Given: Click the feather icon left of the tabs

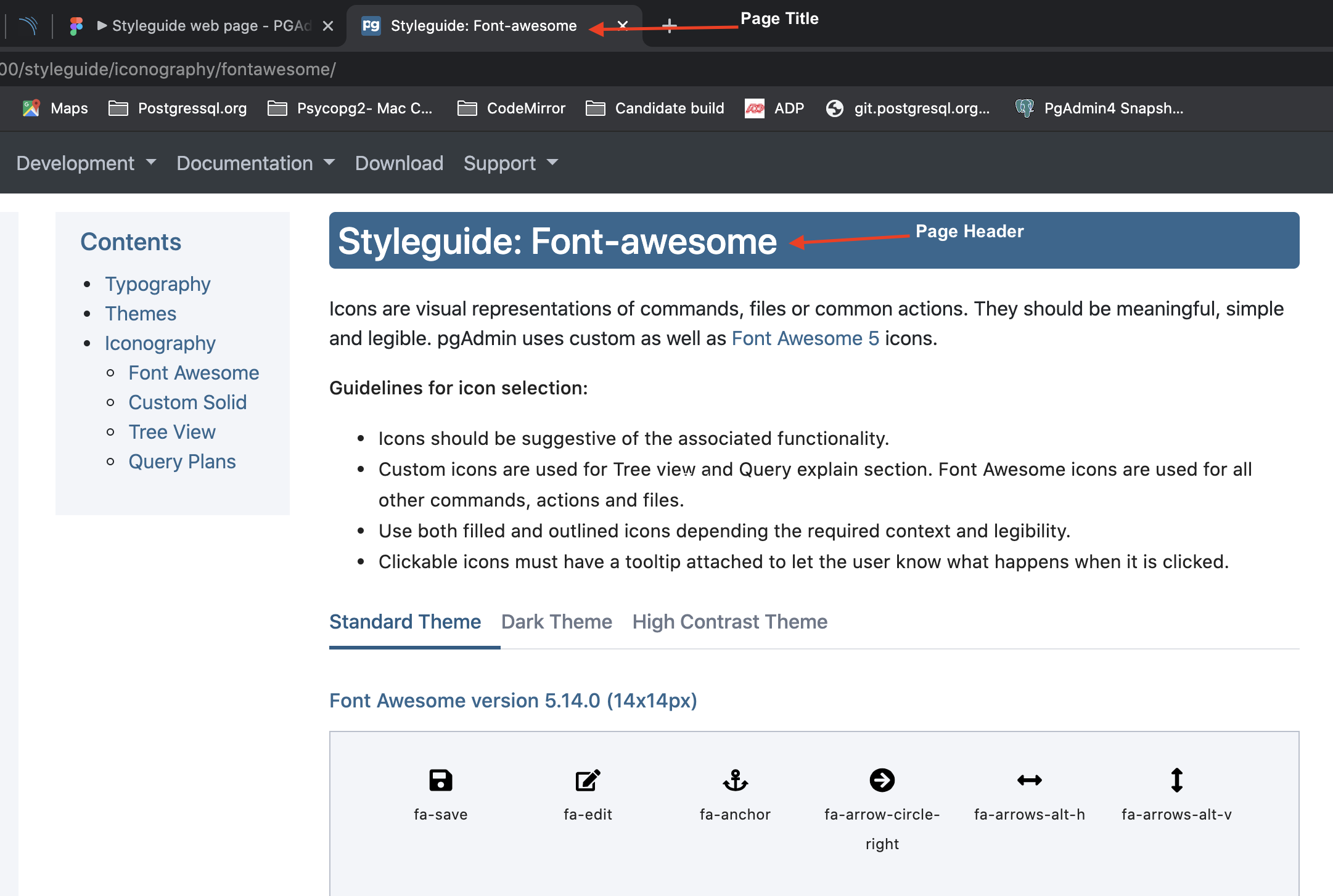Looking at the screenshot, I should tap(28, 26).
